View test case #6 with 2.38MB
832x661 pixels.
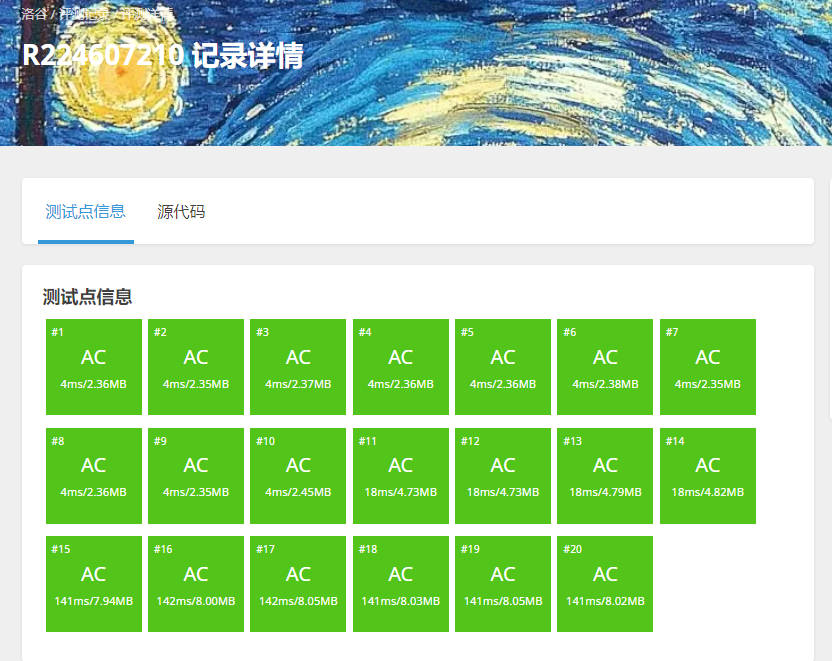(x=605, y=367)
